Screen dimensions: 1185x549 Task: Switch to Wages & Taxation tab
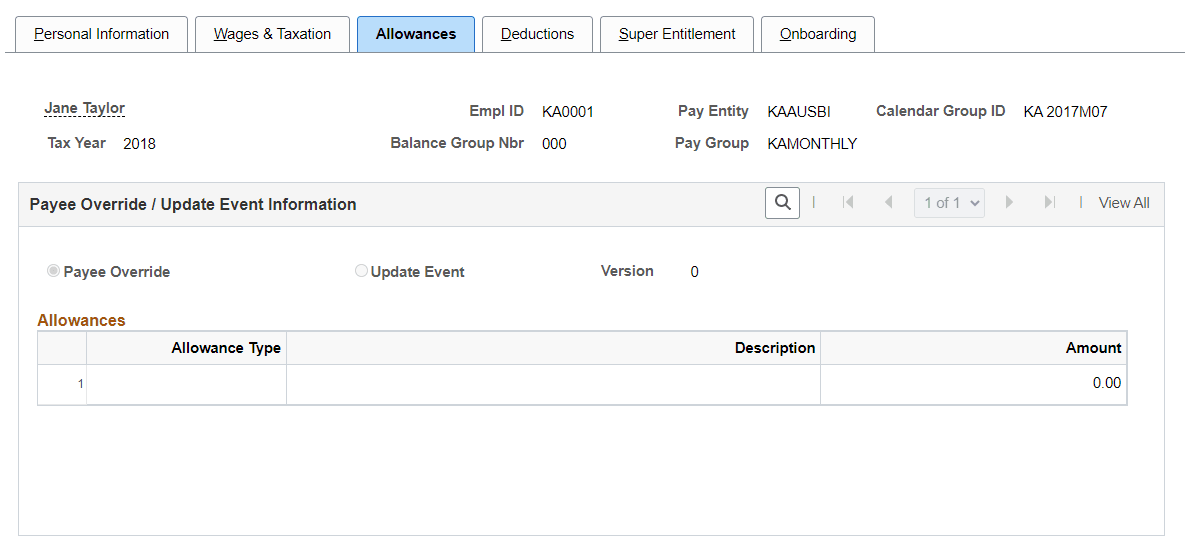(x=272, y=34)
